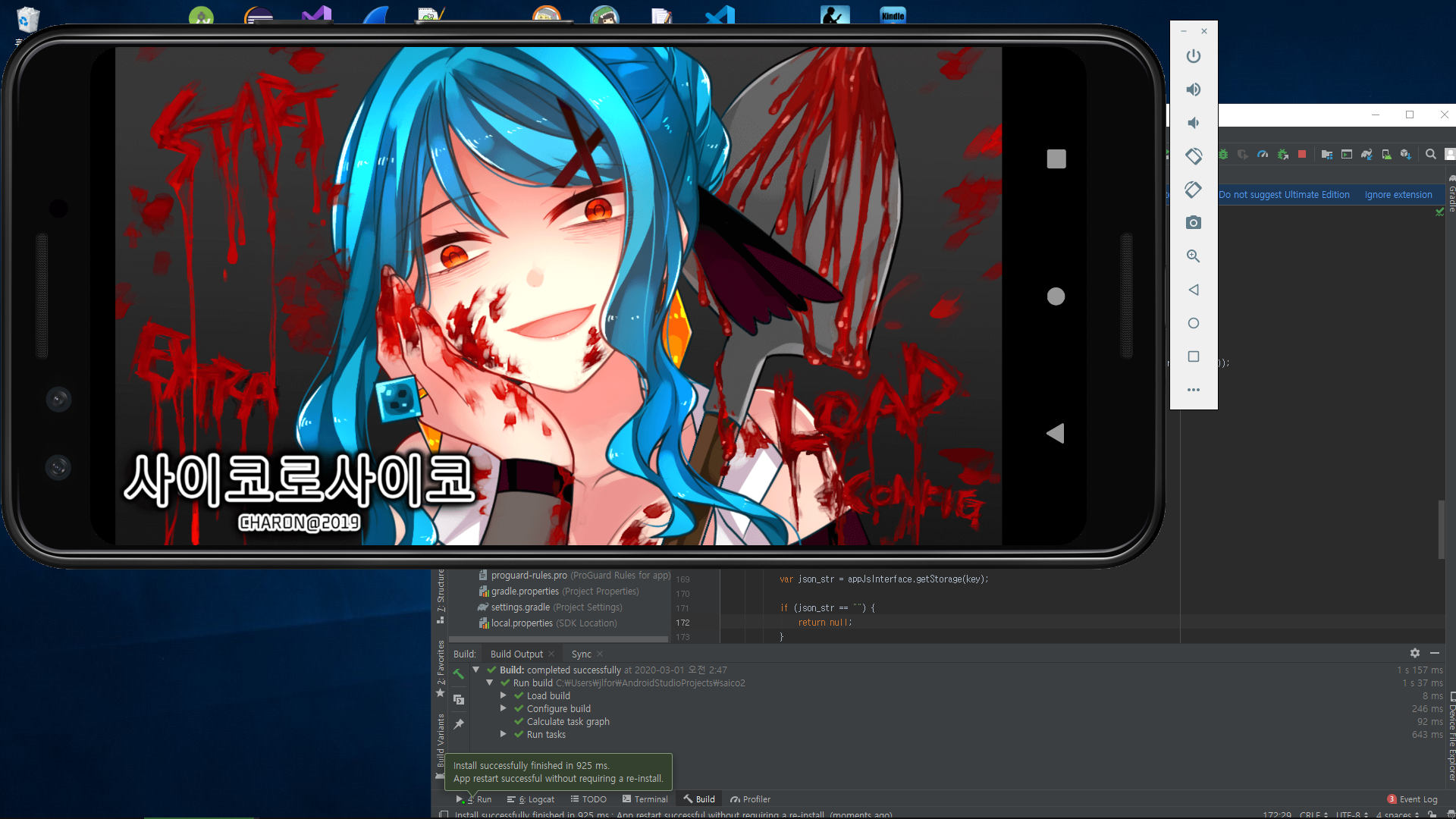This screenshot has width=1456, height=819.
Task: Toggle the build view hammer icon
Action: coord(459,673)
